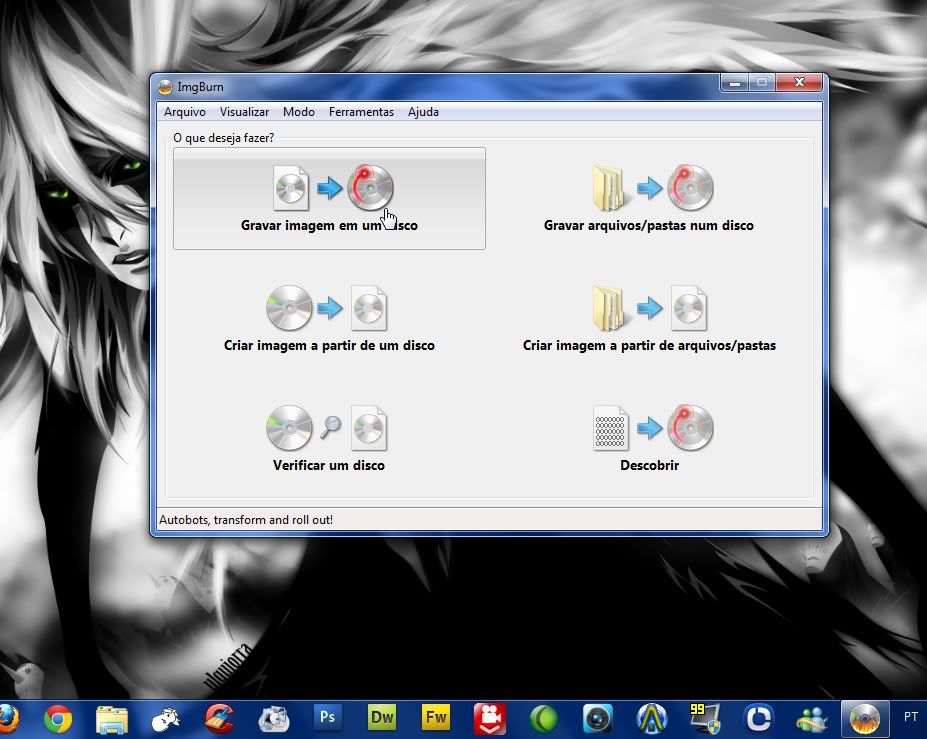Expand the Modo menu
Viewport: 927px width, 739px height.
point(298,112)
